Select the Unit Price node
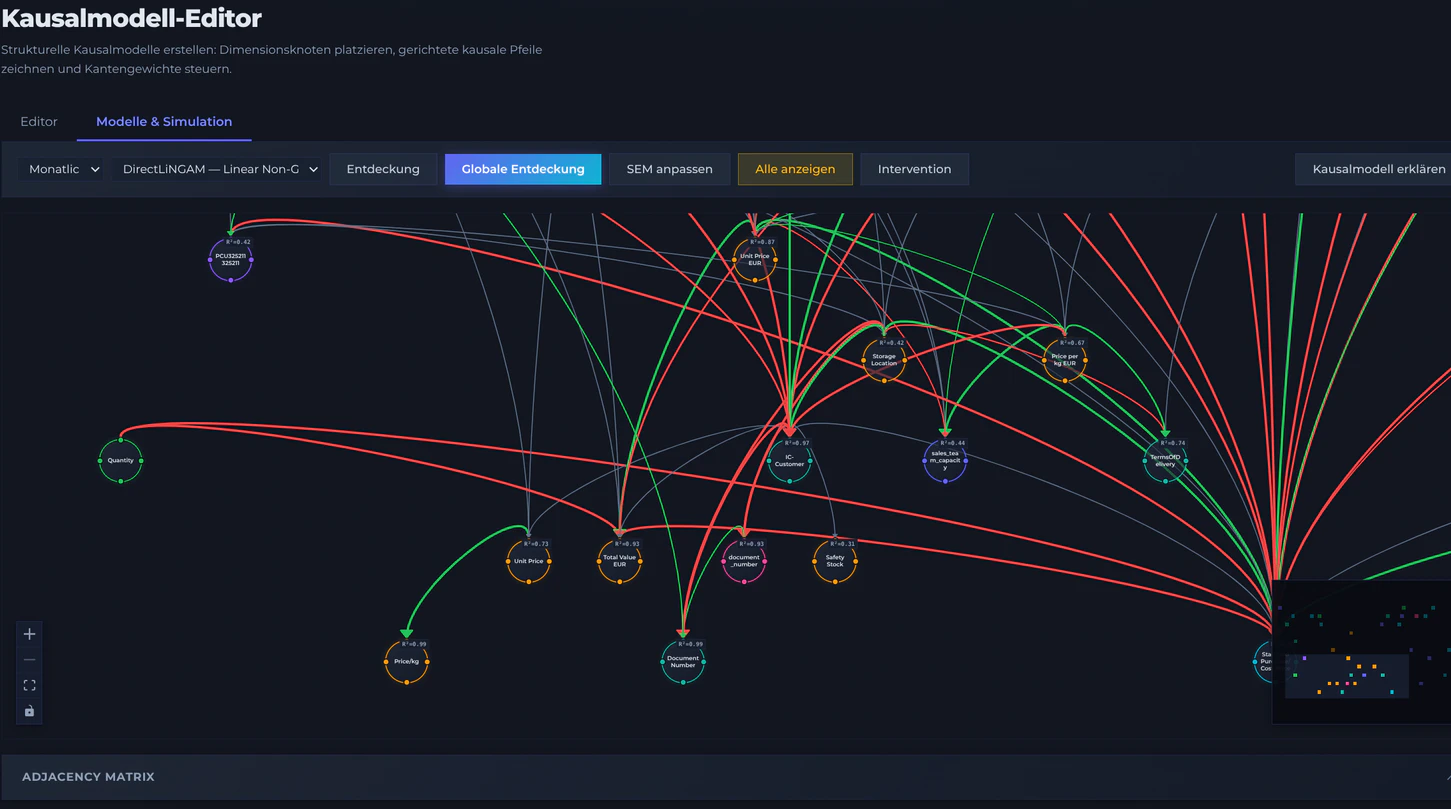 pos(529,561)
